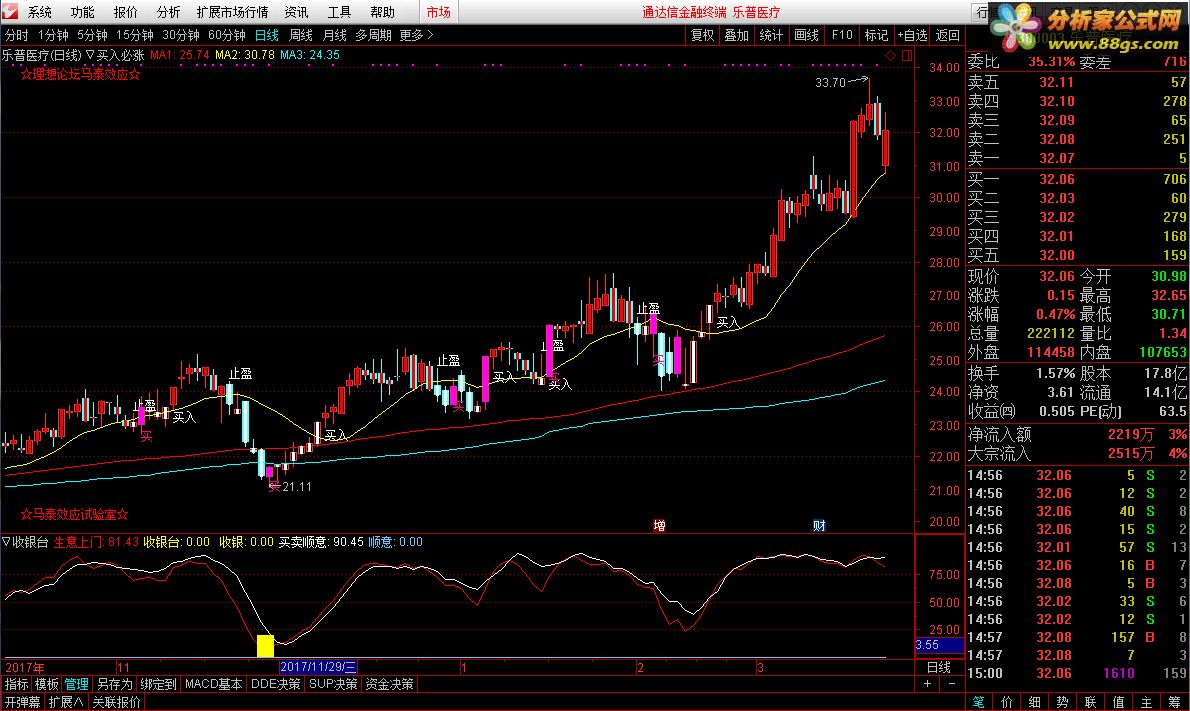1190x711 pixels.
Task: Toggle 开弹幕 bullet comments
Action: (22, 703)
